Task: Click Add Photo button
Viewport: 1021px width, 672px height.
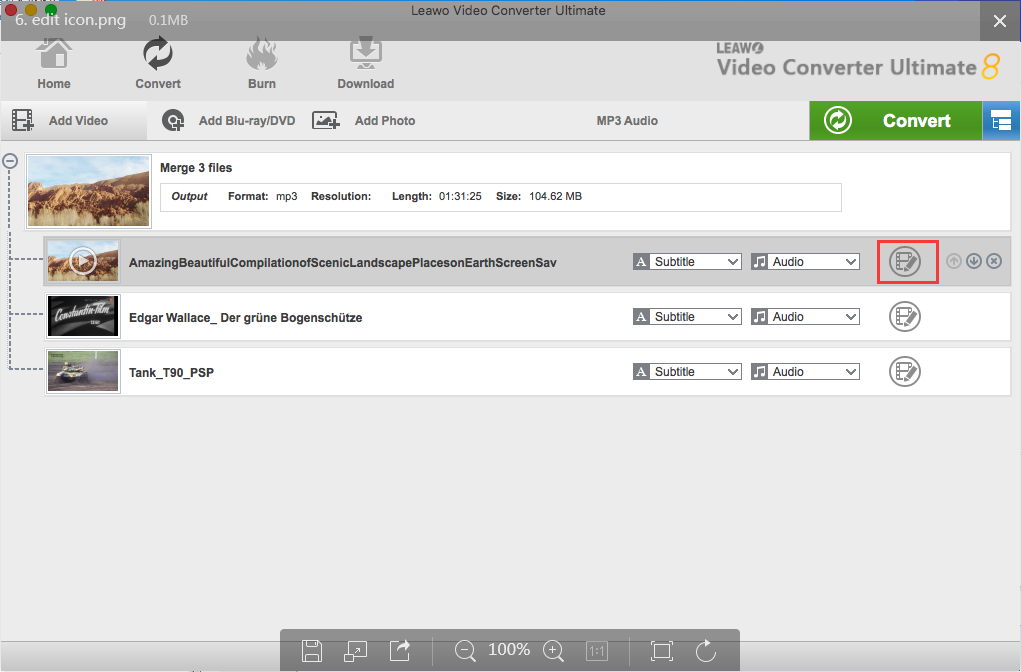Action: click(x=363, y=120)
